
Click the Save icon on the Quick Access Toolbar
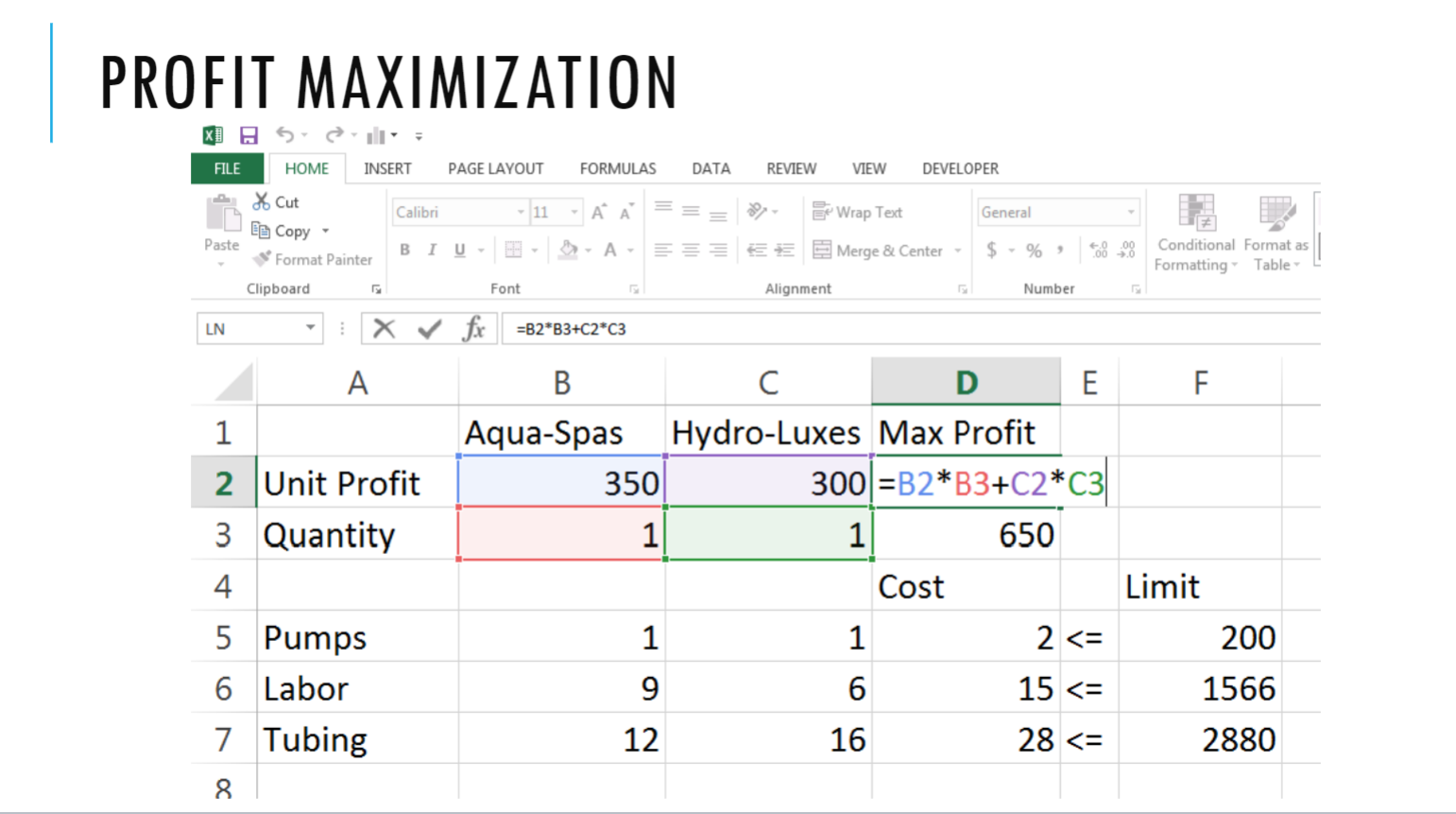[x=249, y=135]
